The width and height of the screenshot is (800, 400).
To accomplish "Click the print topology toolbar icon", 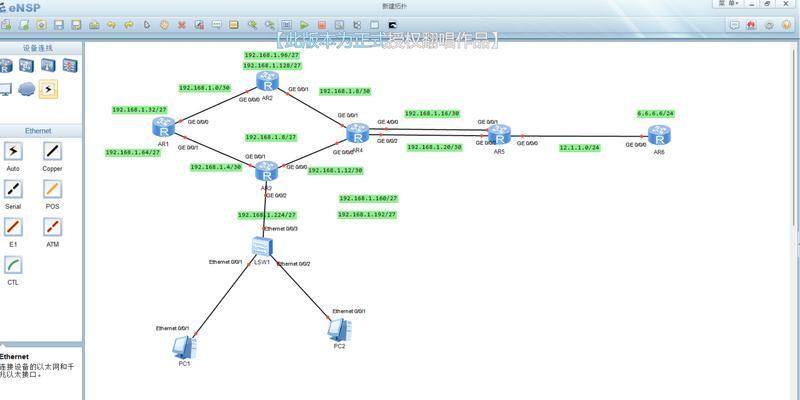I will [94, 24].
